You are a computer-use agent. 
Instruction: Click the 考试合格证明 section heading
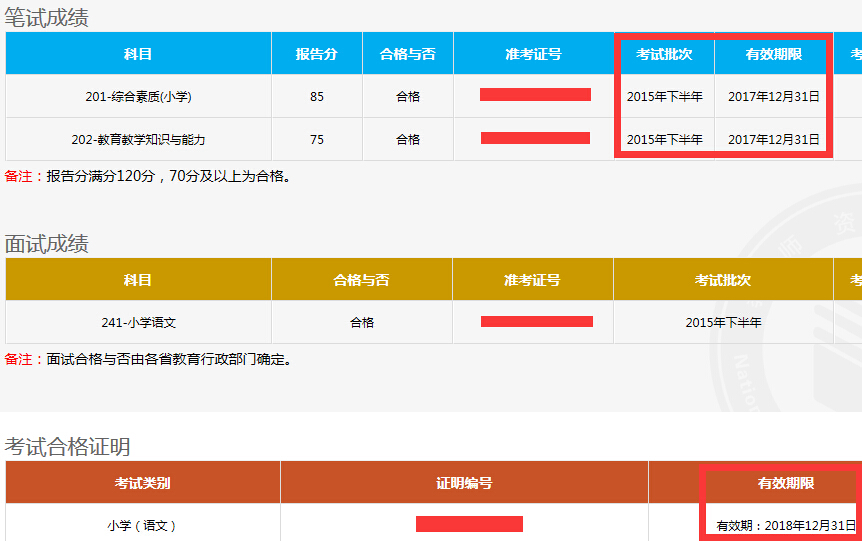pyautogui.click(x=67, y=446)
